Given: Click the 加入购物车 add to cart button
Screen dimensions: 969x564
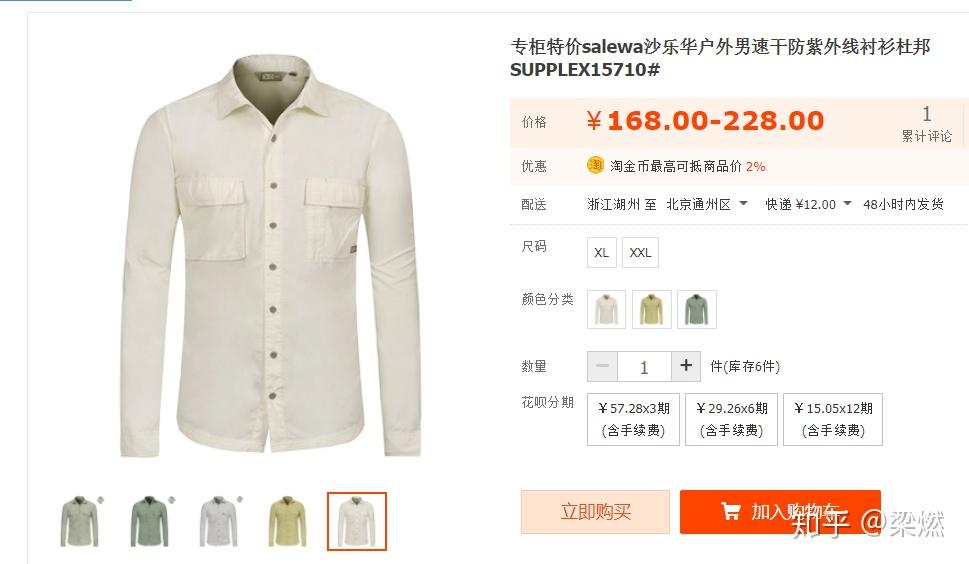Looking at the screenshot, I should click(x=780, y=512).
